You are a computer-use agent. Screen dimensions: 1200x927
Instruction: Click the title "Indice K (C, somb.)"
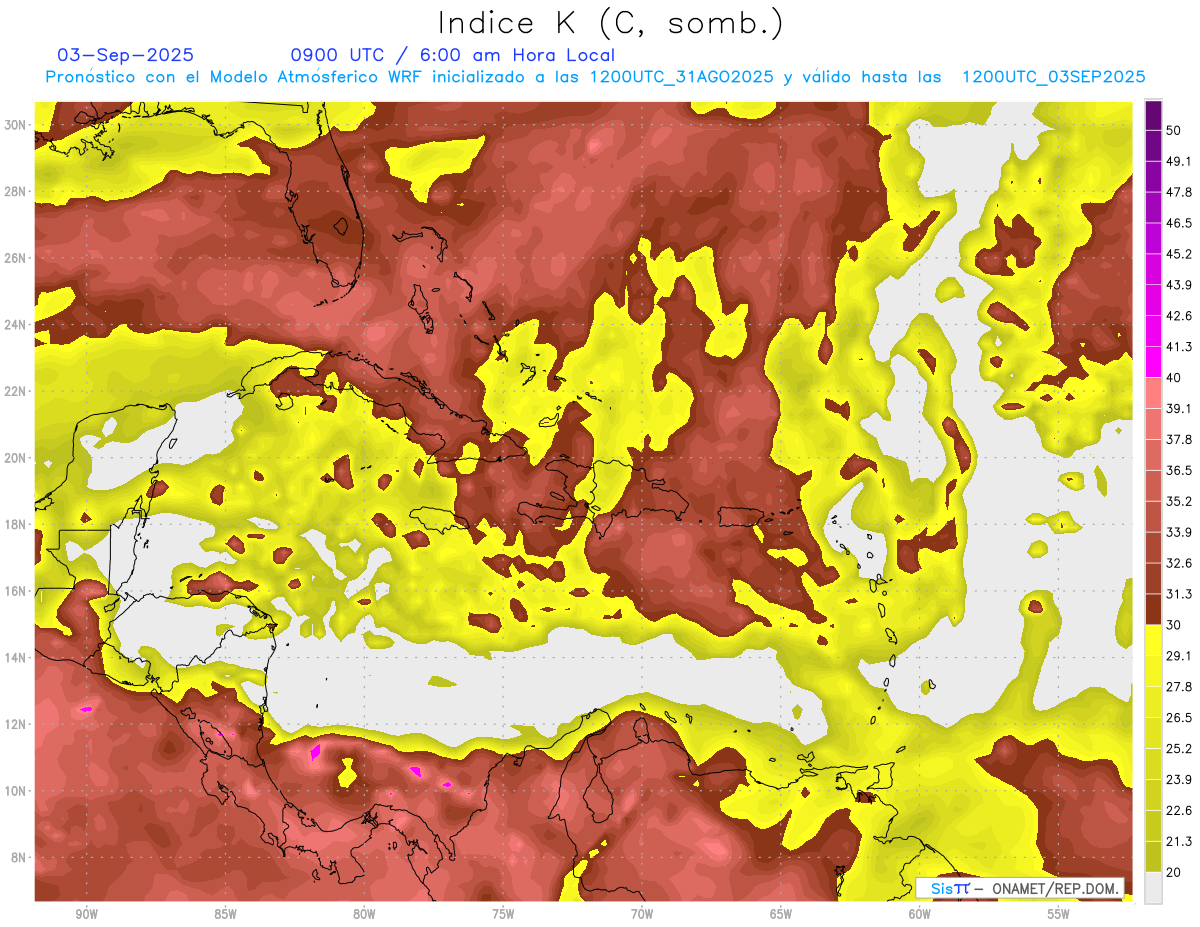click(x=610, y=23)
